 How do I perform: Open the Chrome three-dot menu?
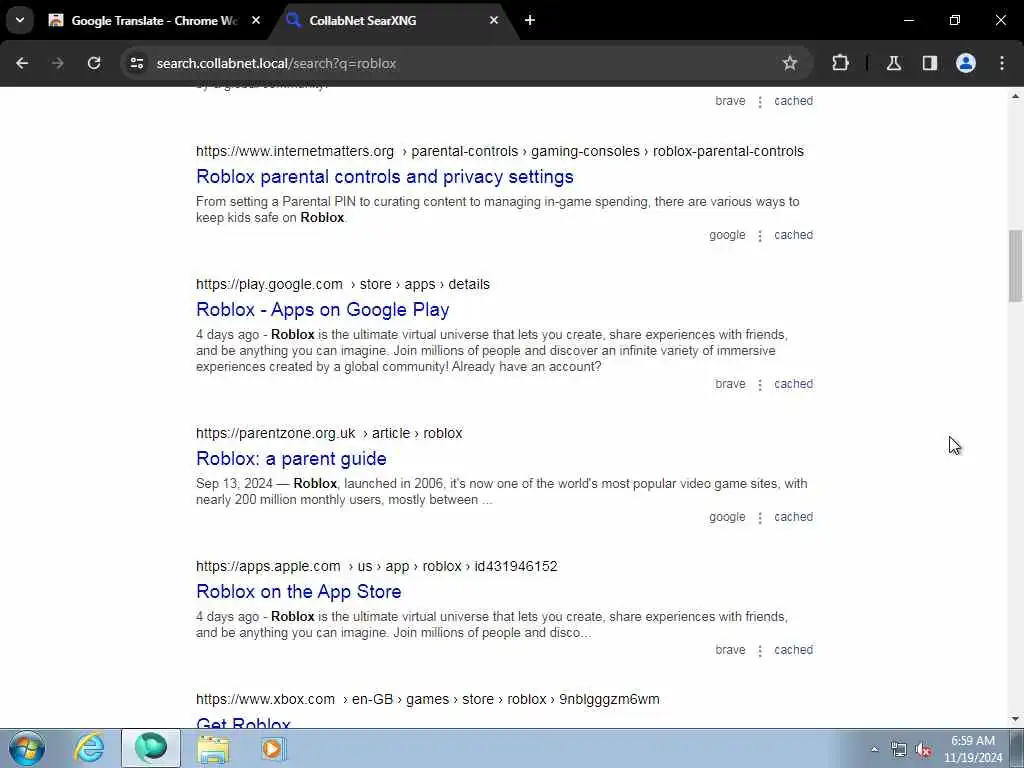(1002, 63)
